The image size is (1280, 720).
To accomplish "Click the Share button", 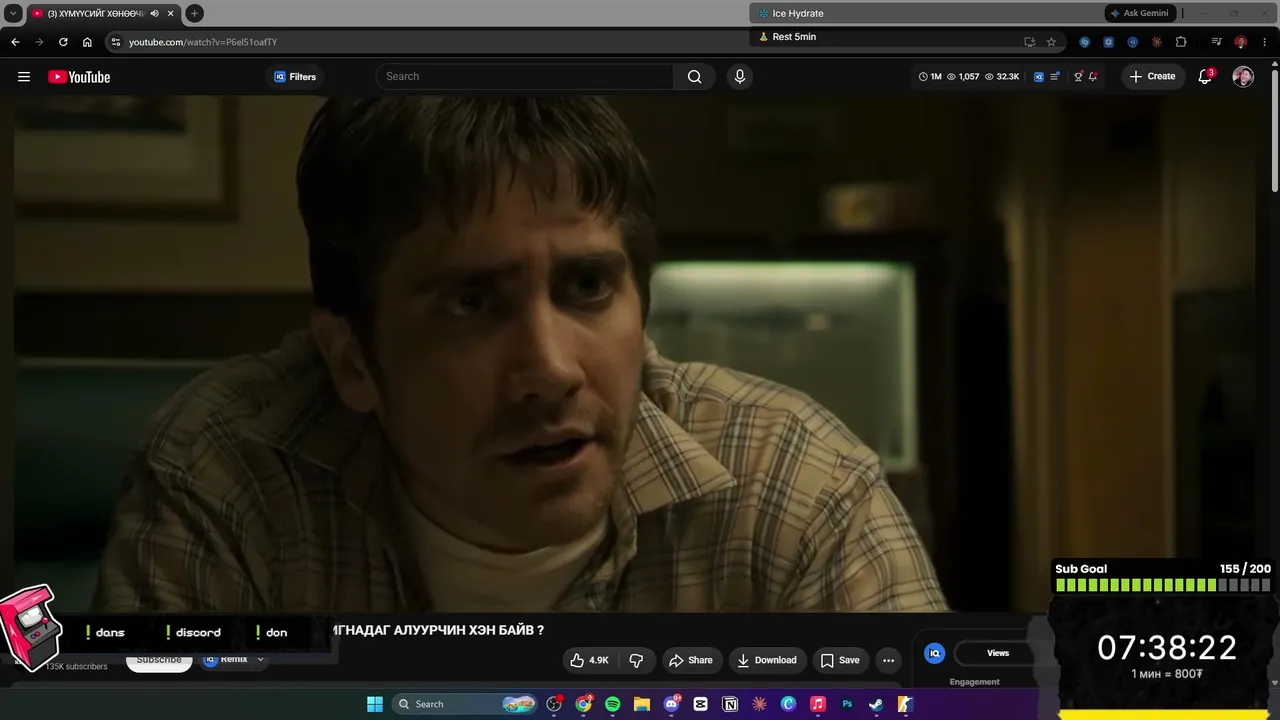I will tap(691, 660).
